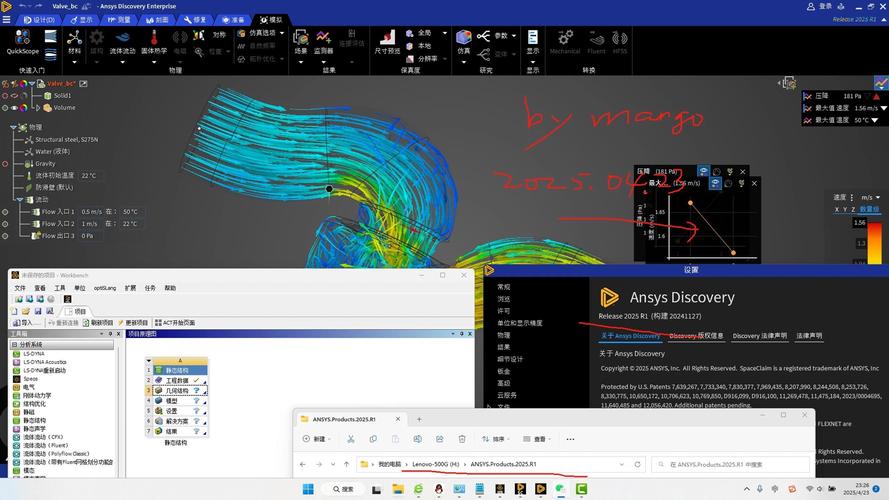Image resolution: width=889 pixels, height=500 pixels.
Task: Toggle the circle beside Gravity
Action: [x=5, y=164]
